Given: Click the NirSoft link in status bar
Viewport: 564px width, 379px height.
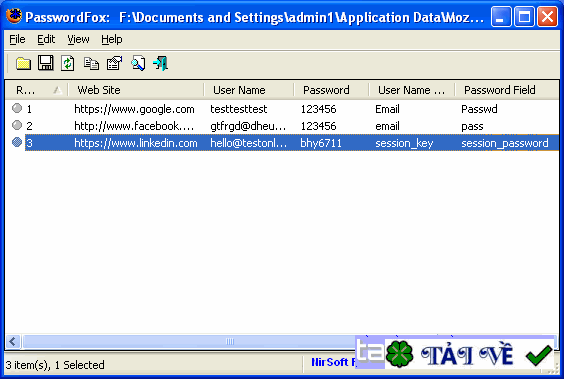Looking at the screenshot, I should (333, 362).
